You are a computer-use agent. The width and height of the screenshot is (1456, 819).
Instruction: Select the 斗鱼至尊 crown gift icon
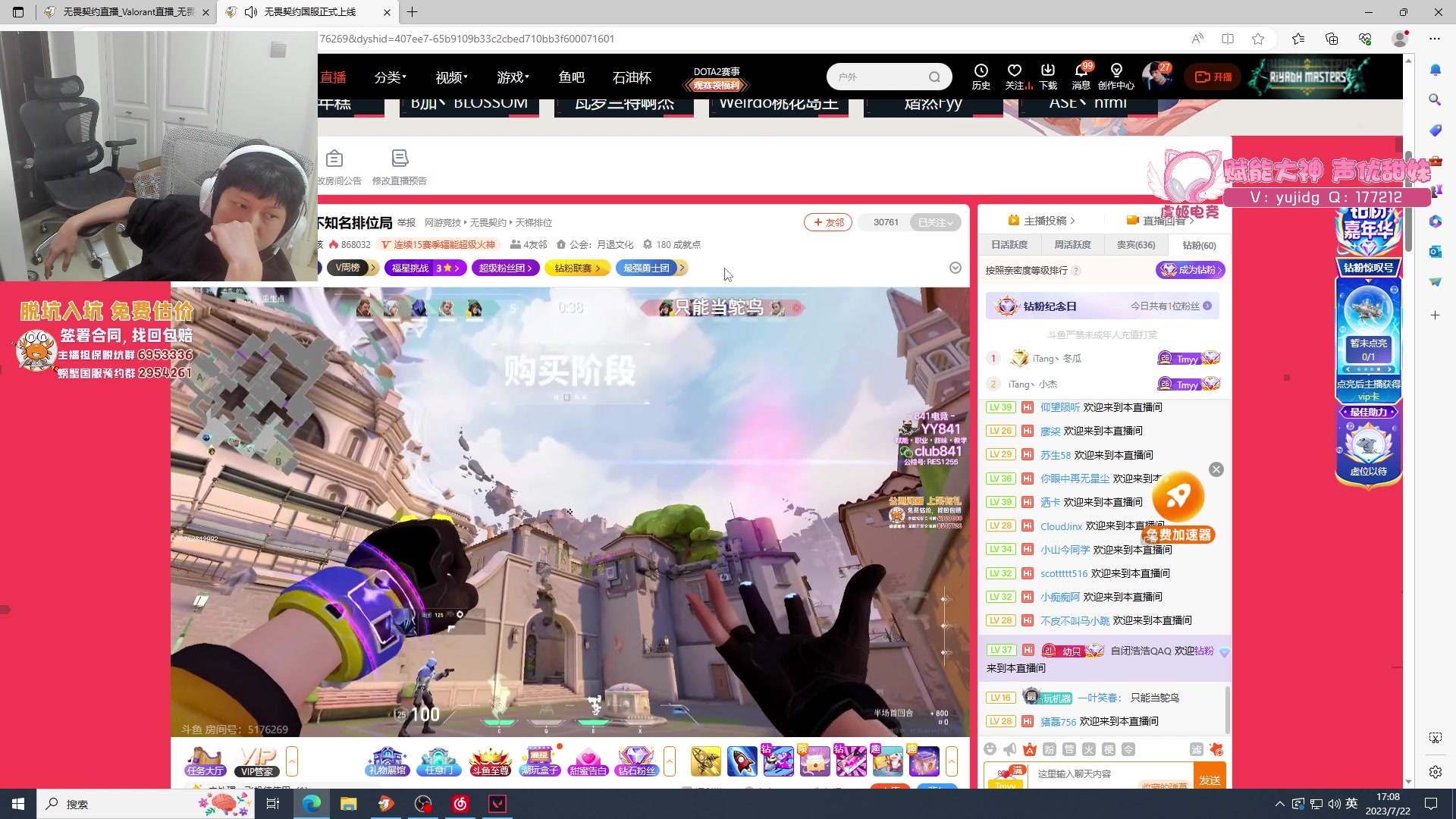coord(490,761)
